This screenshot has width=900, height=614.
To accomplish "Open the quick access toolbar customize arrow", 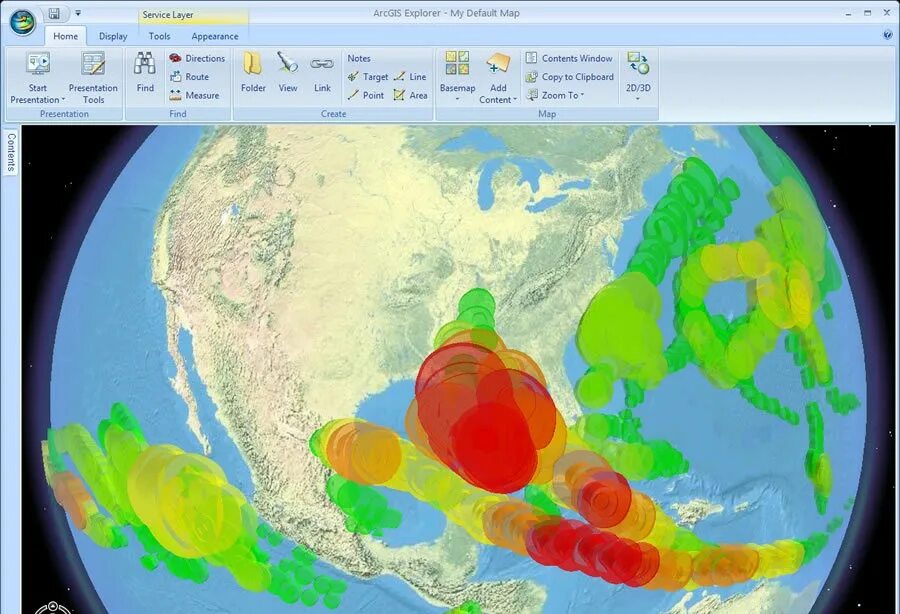I will pyautogui.click(x=78, y=13).
